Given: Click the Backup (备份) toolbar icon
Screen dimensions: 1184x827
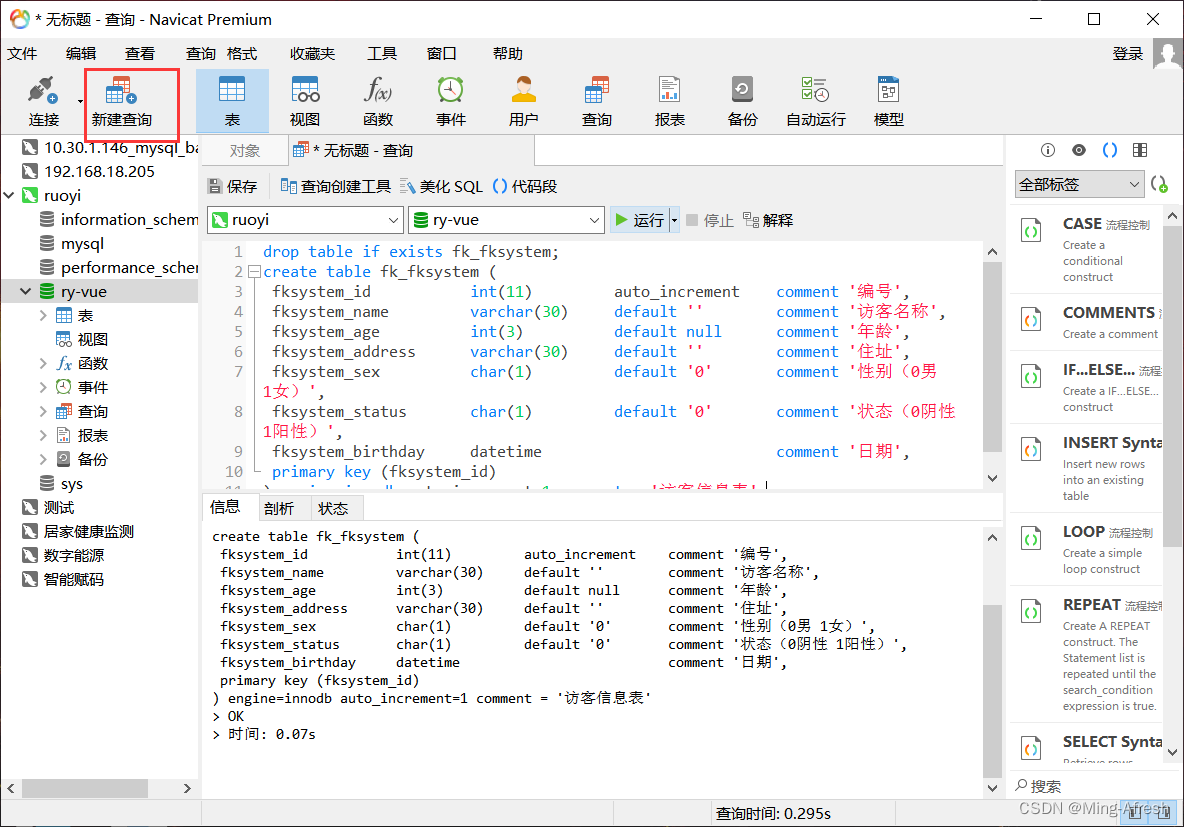Looking at the screenshot, I should [742, 93].
